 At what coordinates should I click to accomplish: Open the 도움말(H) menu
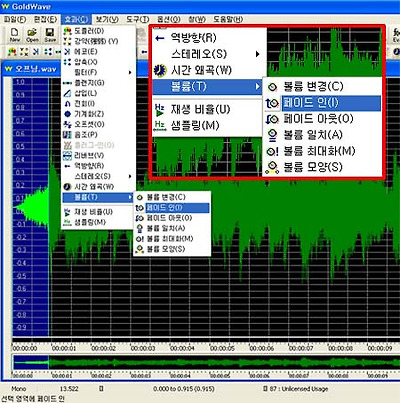point(228,19)
